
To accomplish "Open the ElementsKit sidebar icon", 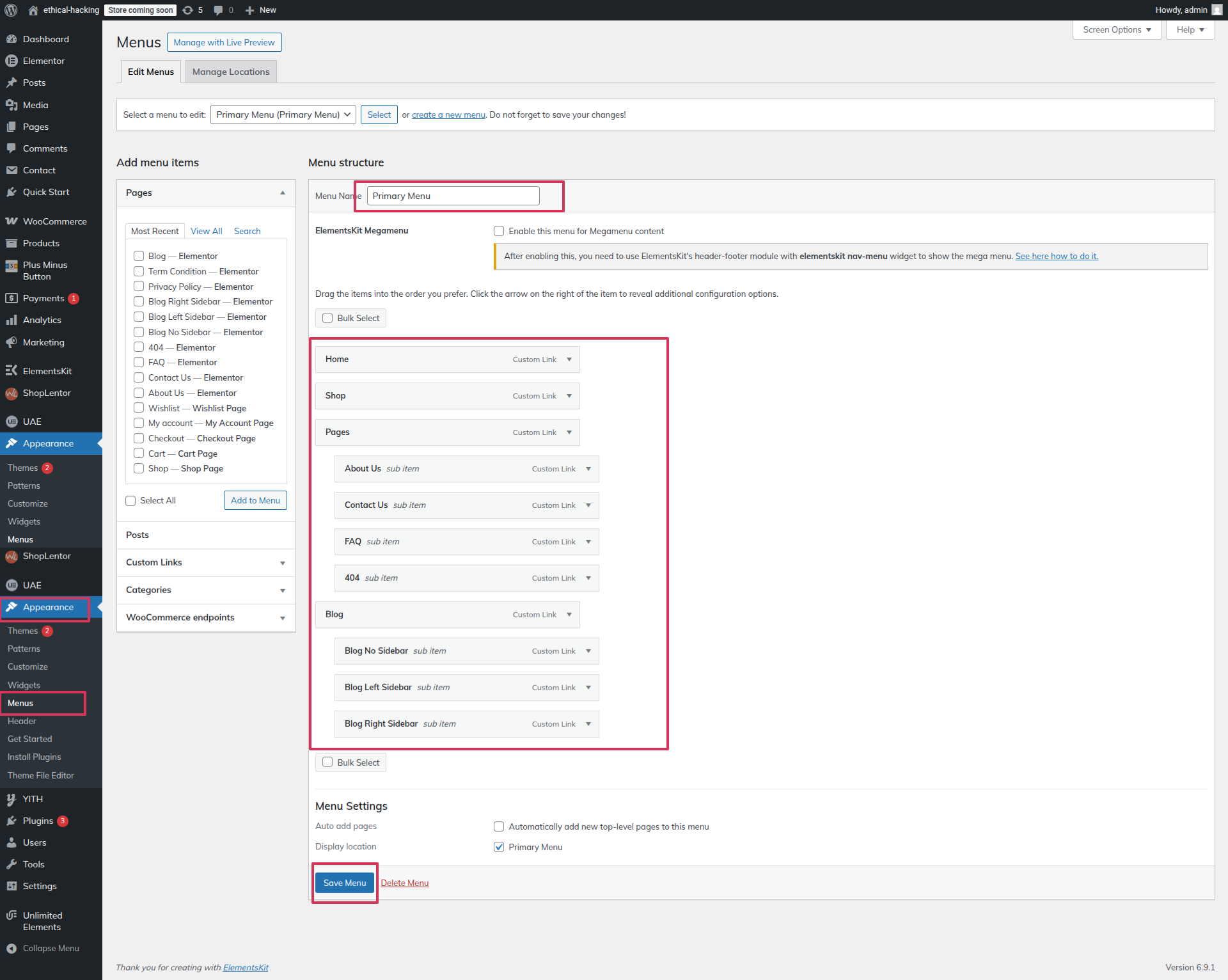I will (12, 371).
